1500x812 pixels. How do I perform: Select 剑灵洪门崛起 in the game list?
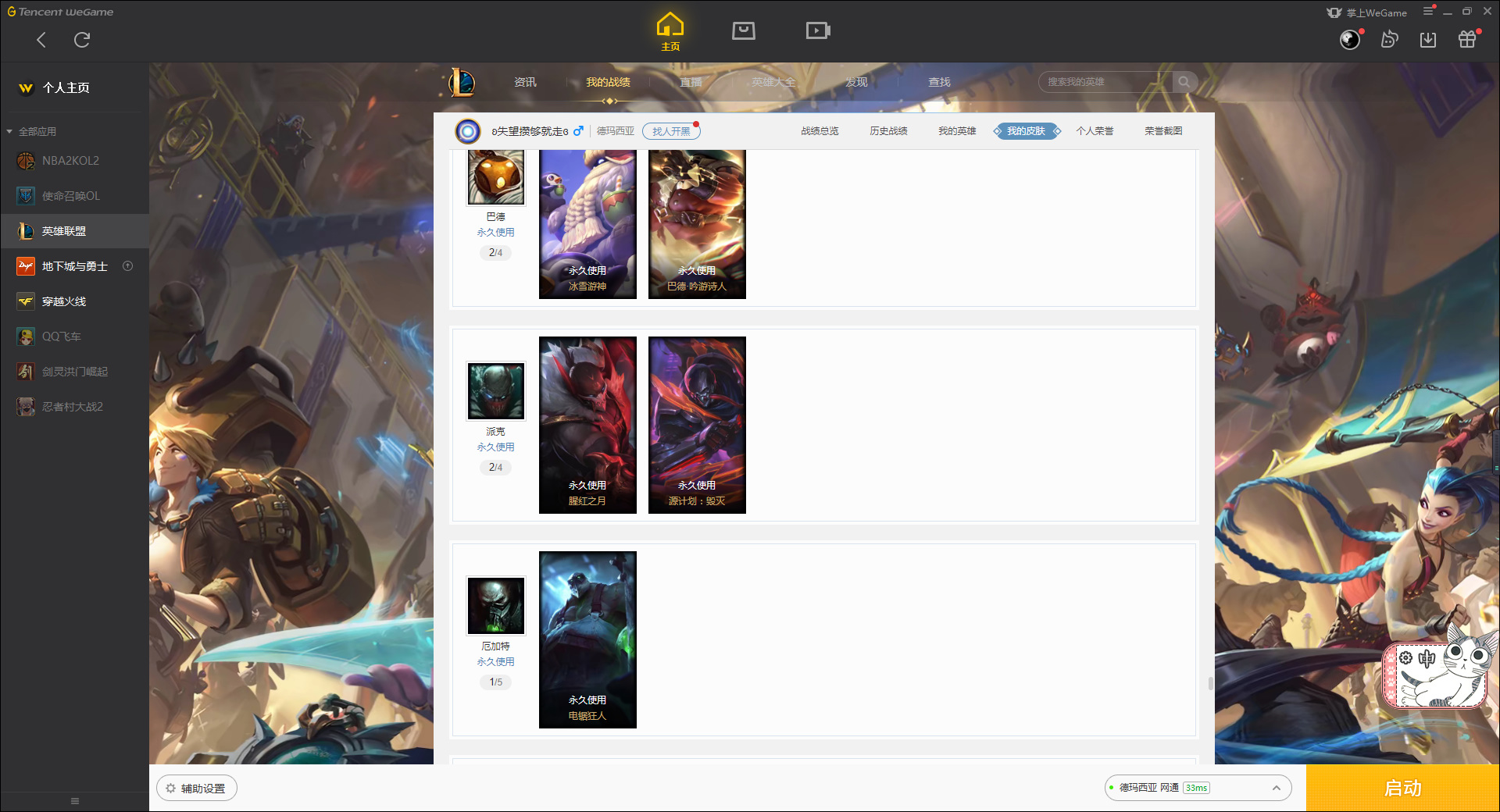click(x=74, y=372)
